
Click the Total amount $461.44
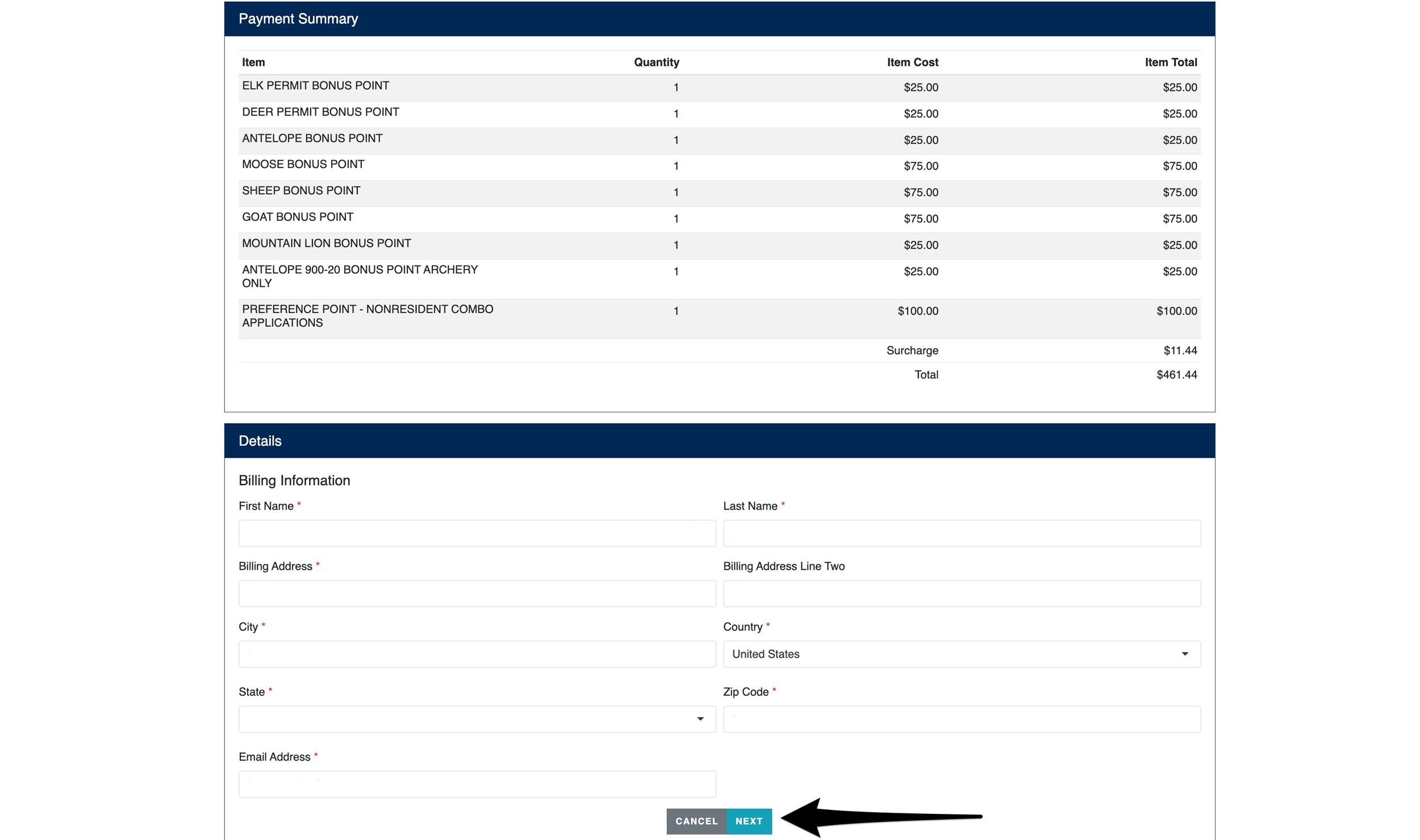(1176, 374)
